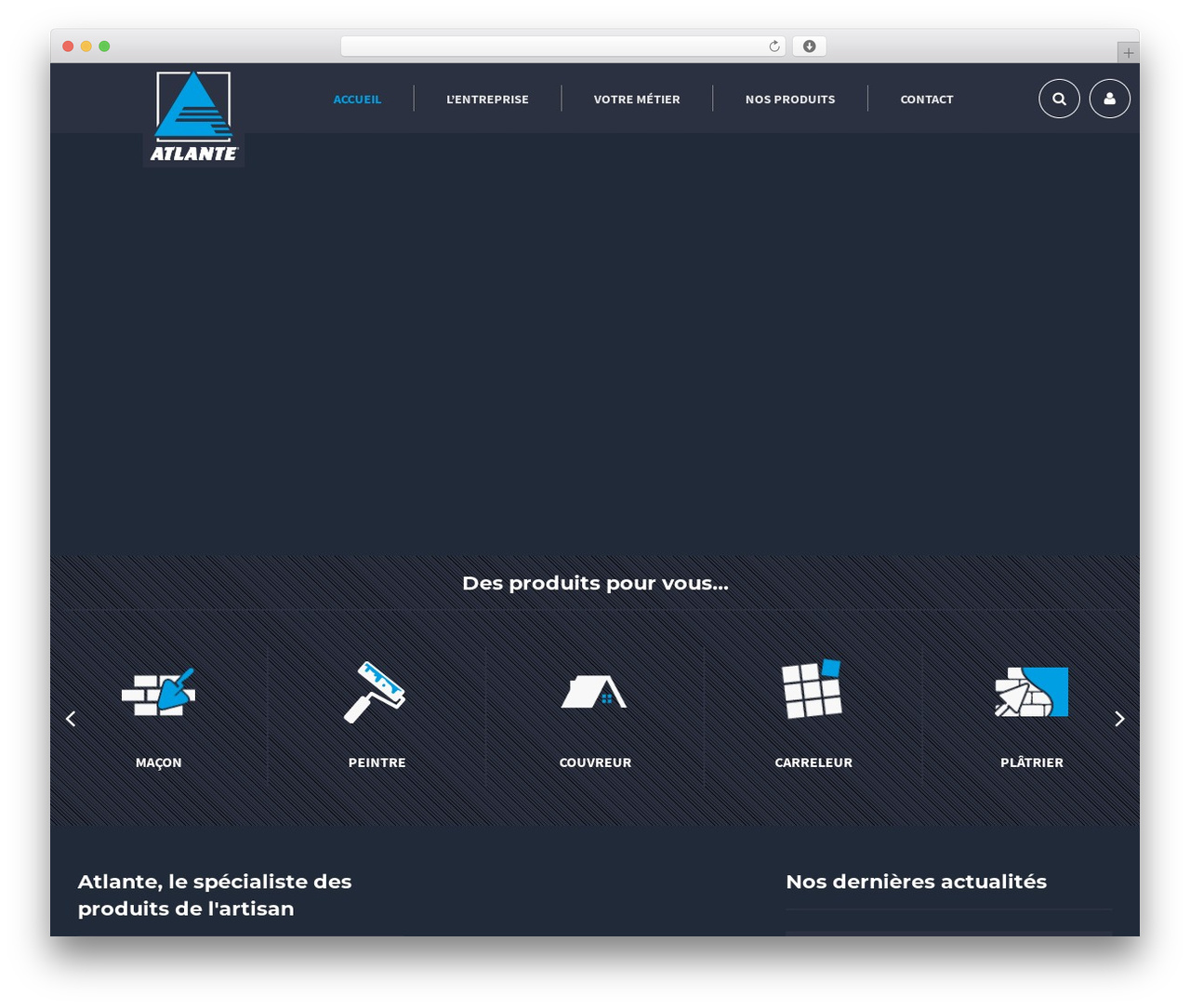The width and height of the screenshot is (1190, 1008).
Task: Click the yellow macOS minimize button
Action: [x=86, y=46]
